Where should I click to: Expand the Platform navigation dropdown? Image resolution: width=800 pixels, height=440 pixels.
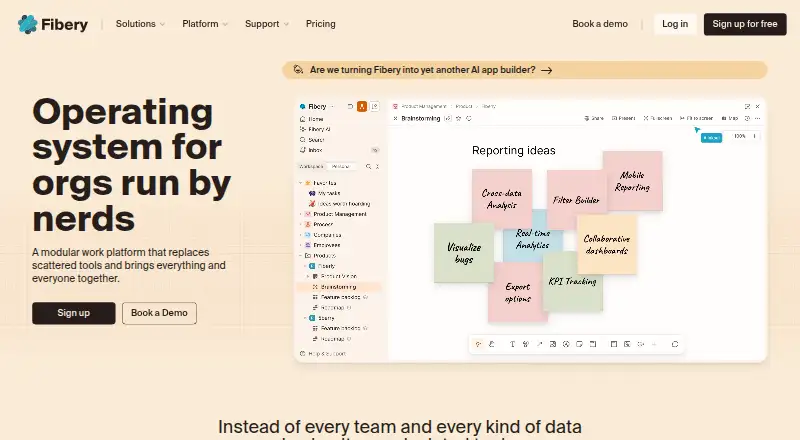coord(205,24)
